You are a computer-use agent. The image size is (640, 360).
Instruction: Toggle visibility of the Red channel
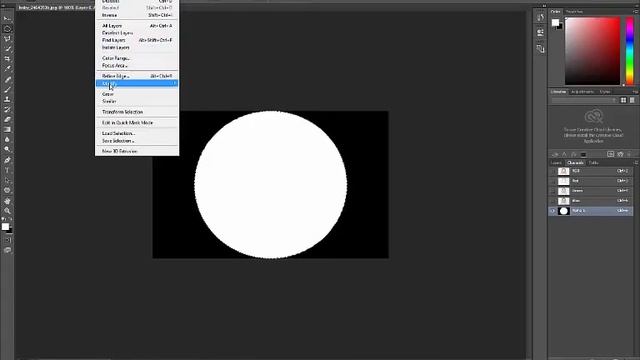pyautogui.click(x=553, y=181)
